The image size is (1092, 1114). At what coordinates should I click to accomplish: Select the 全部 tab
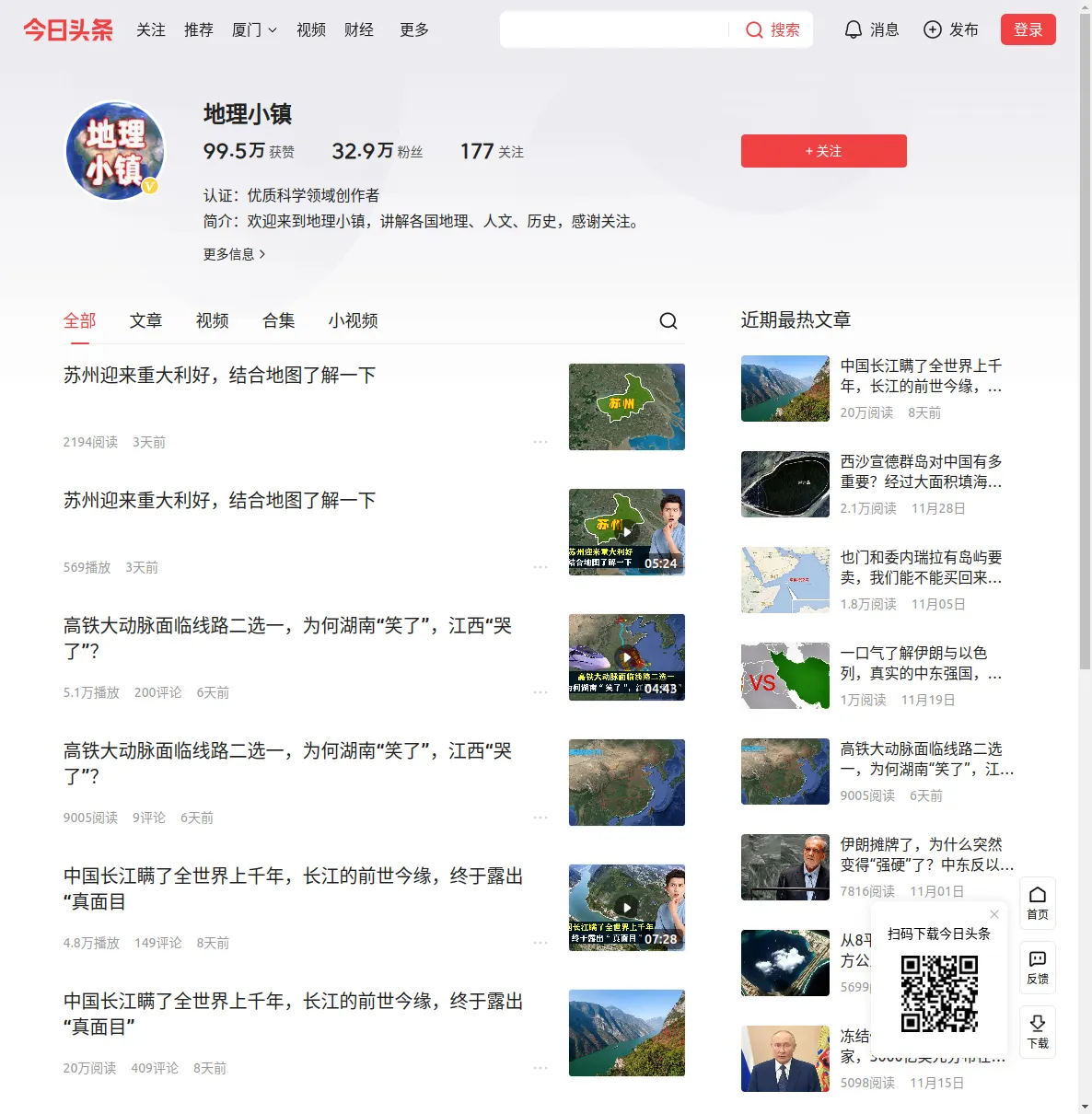[80, 320]
